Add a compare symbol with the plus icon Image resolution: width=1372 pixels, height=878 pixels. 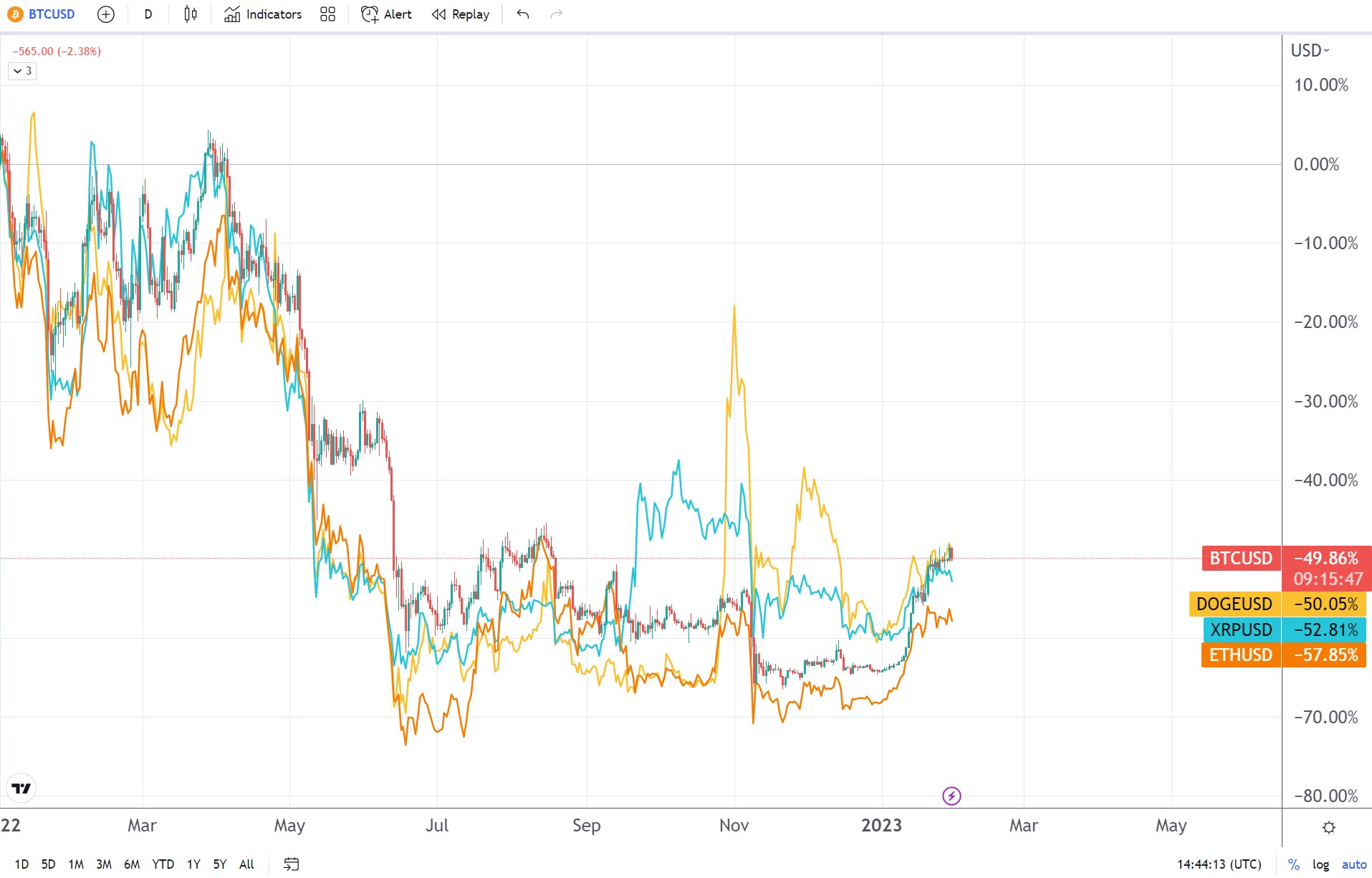tap(105, 14)
